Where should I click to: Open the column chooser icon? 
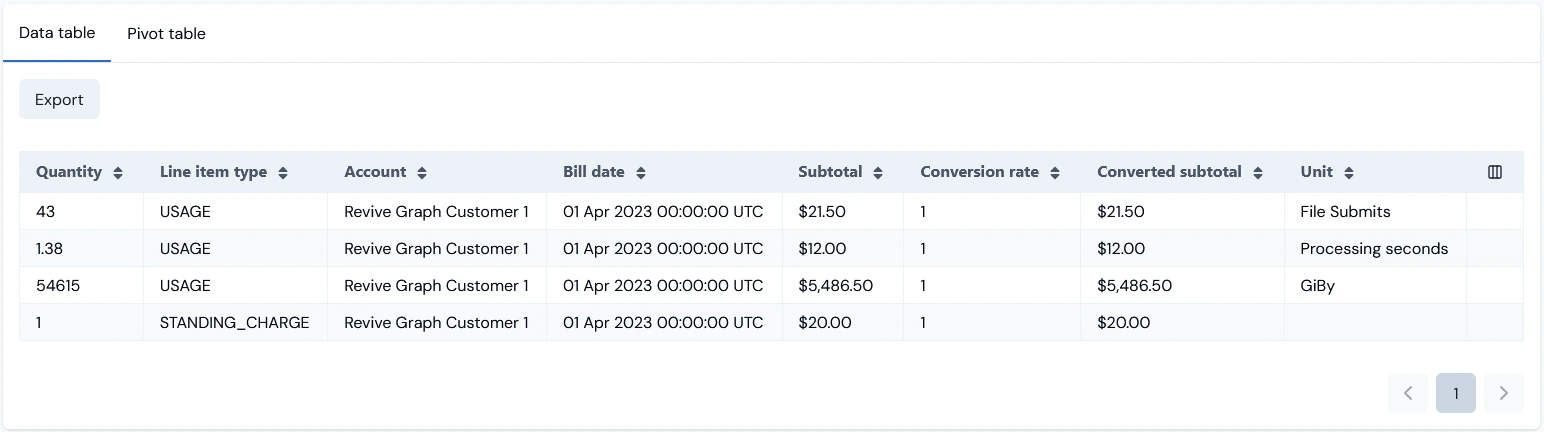coord(1495,172)
